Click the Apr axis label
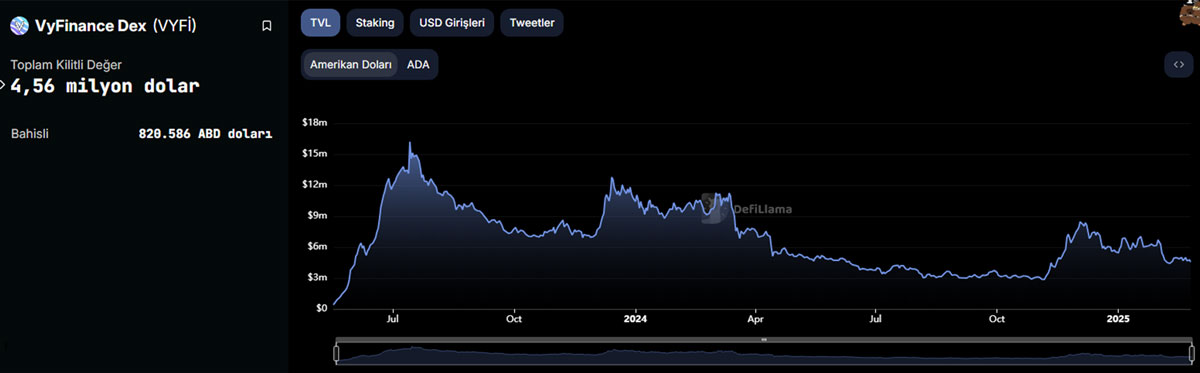 tap(755, 320)
